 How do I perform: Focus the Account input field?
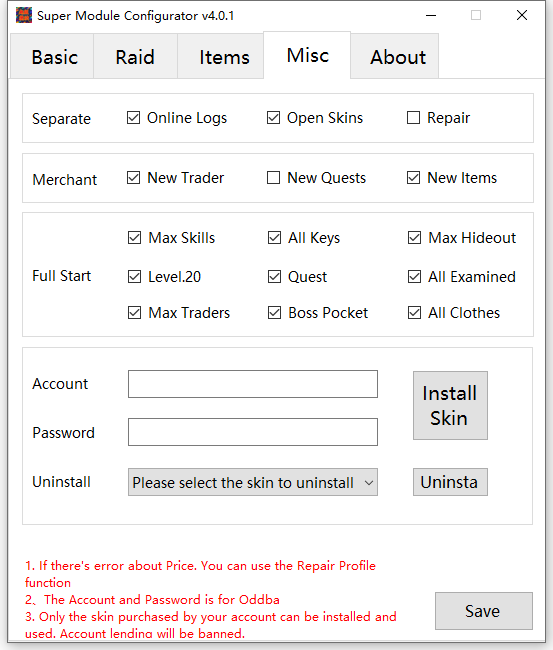click(x=253, y=384)
